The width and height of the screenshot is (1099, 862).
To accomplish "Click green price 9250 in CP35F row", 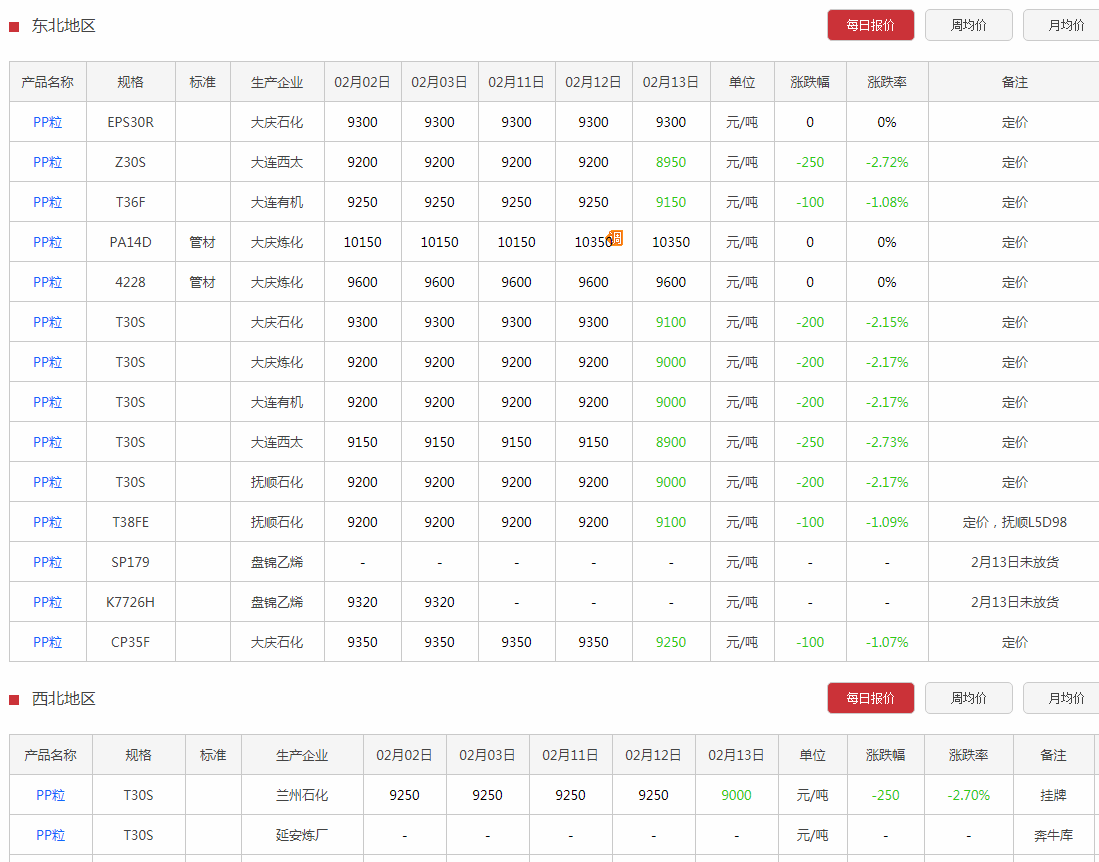I will pos(671,642).
